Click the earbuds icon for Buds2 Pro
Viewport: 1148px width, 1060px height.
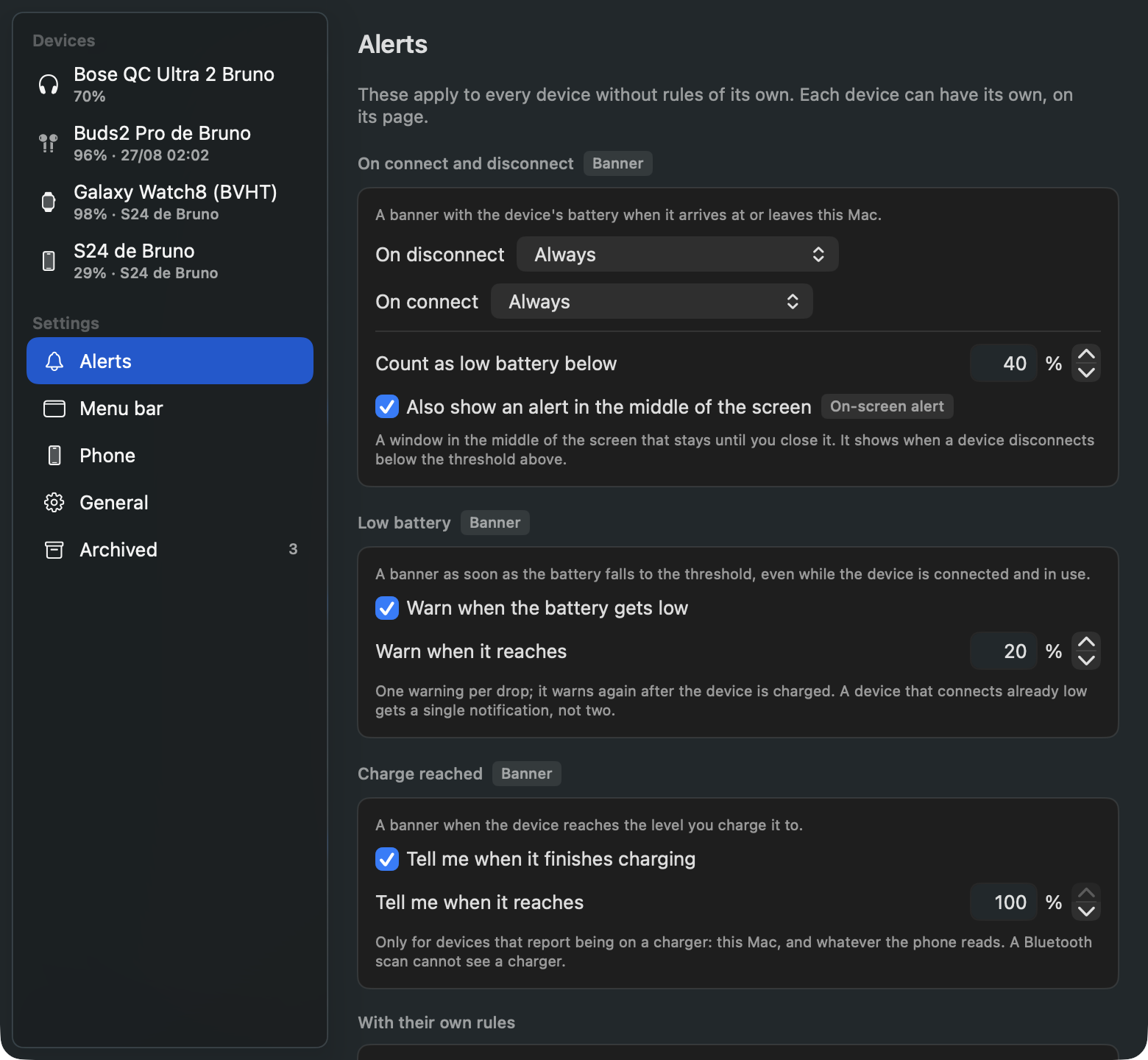tap(49, 144)
